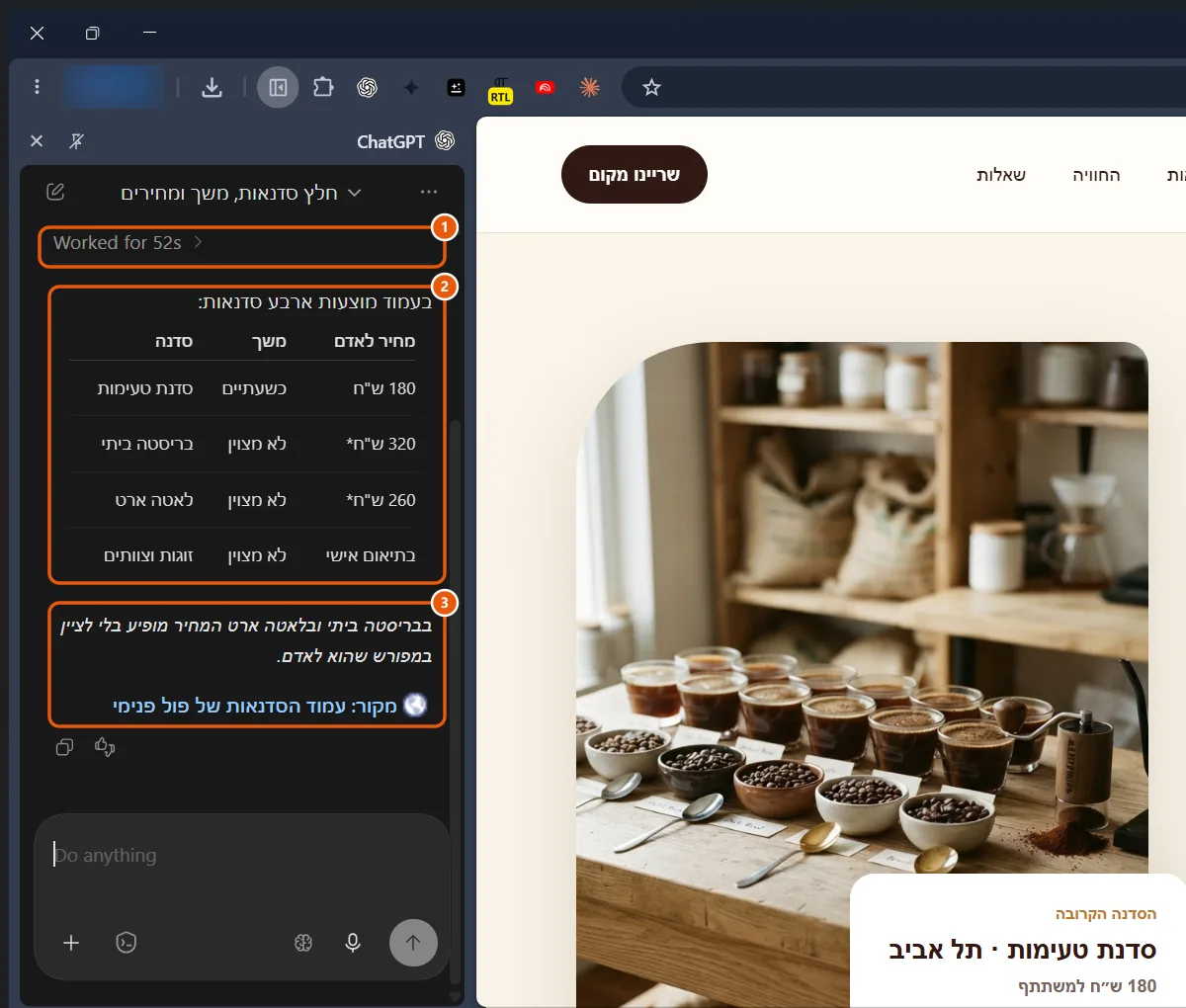Click the black square extension icon
The width and height of the screenshot is (1186, 1008).
pos(456,88)
